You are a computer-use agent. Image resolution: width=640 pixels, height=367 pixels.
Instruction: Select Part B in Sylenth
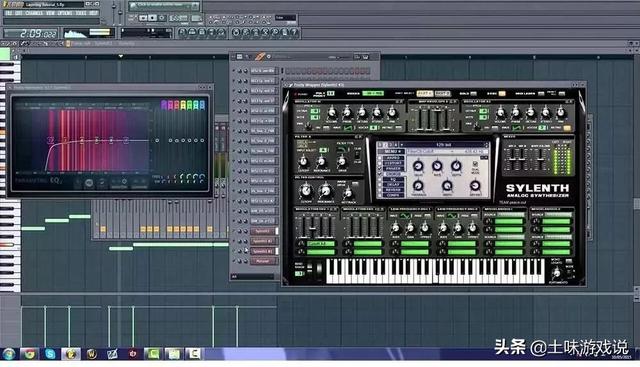(x=442, y=93)
